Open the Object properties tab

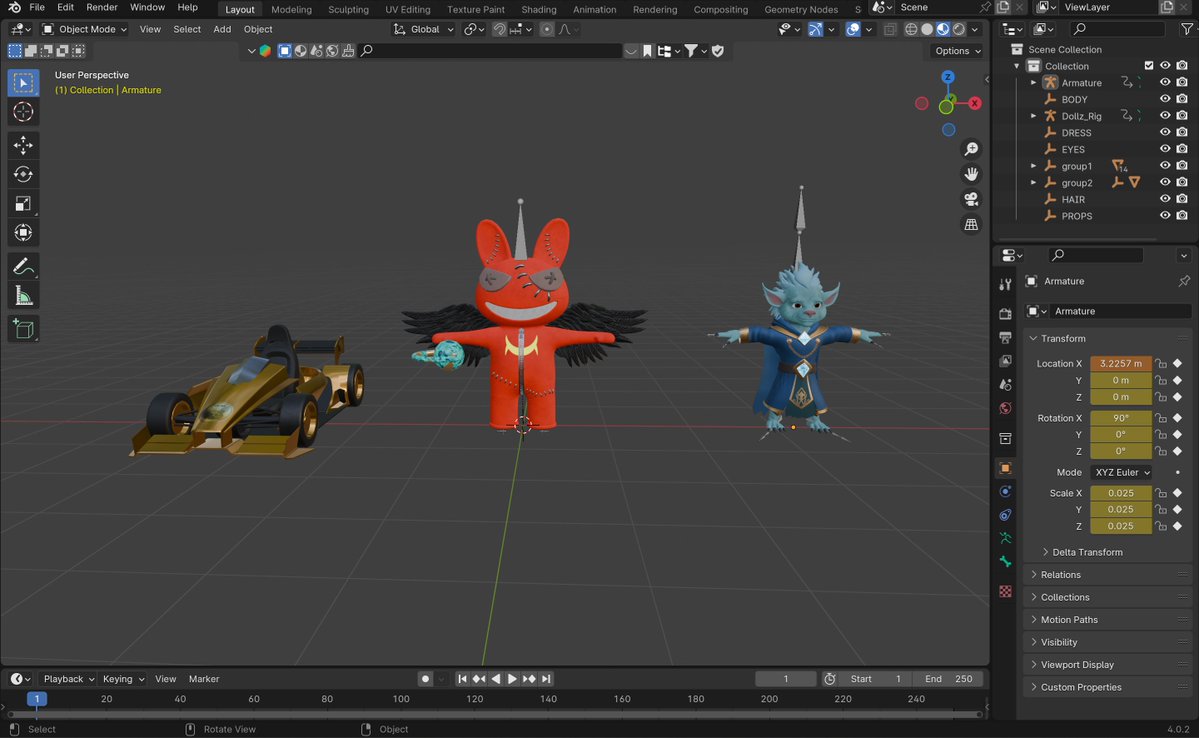click(x=1006, y=468)
